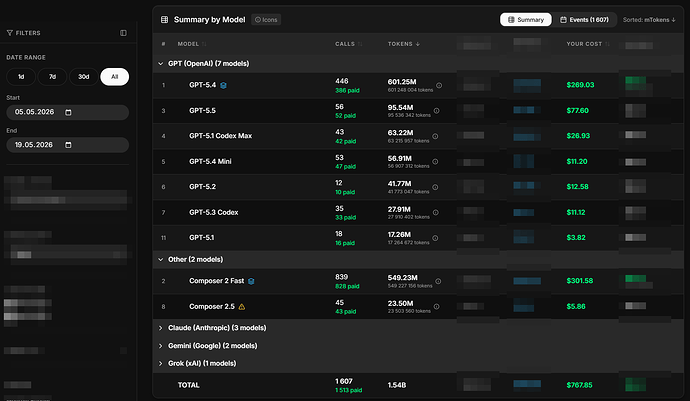Select the GPT-5.4 model name
The image size is (690, 401).
202,85
